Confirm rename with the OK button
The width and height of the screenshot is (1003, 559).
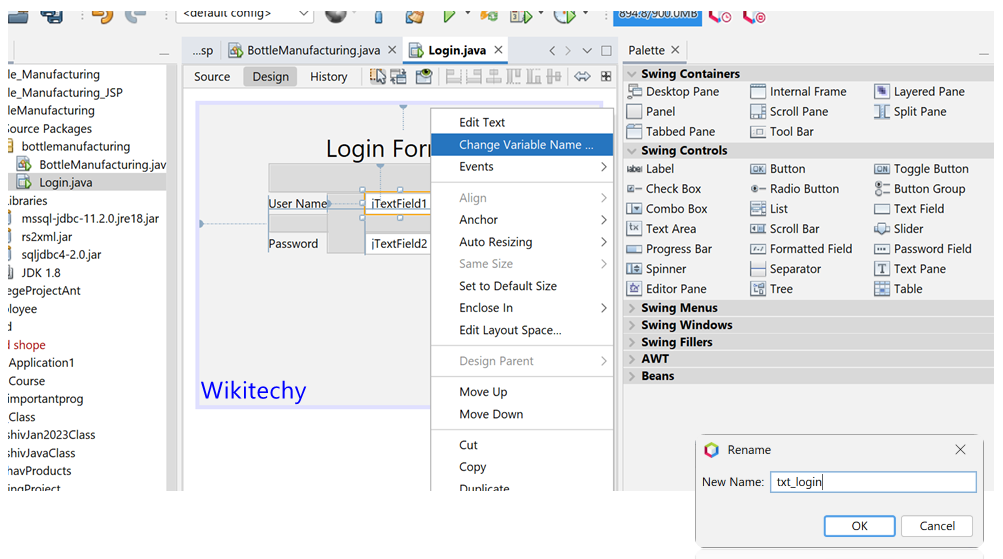(x=859, y=526)
